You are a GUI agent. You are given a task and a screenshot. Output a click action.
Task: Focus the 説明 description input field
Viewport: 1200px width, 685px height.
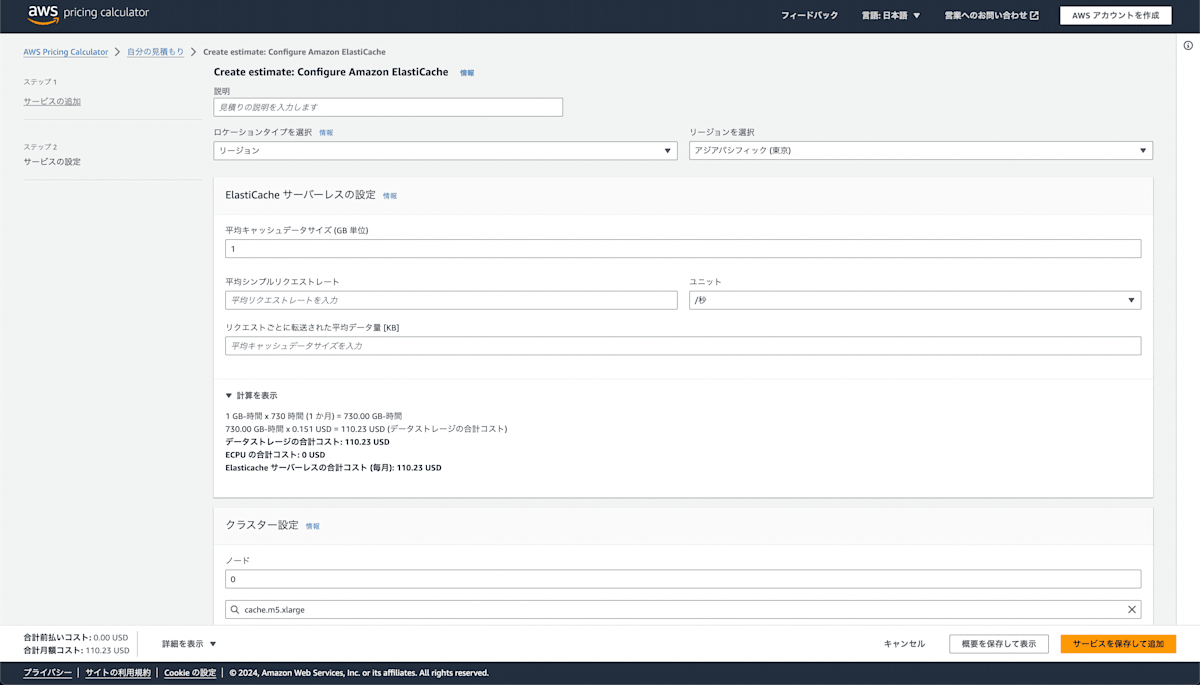[388, 107]
